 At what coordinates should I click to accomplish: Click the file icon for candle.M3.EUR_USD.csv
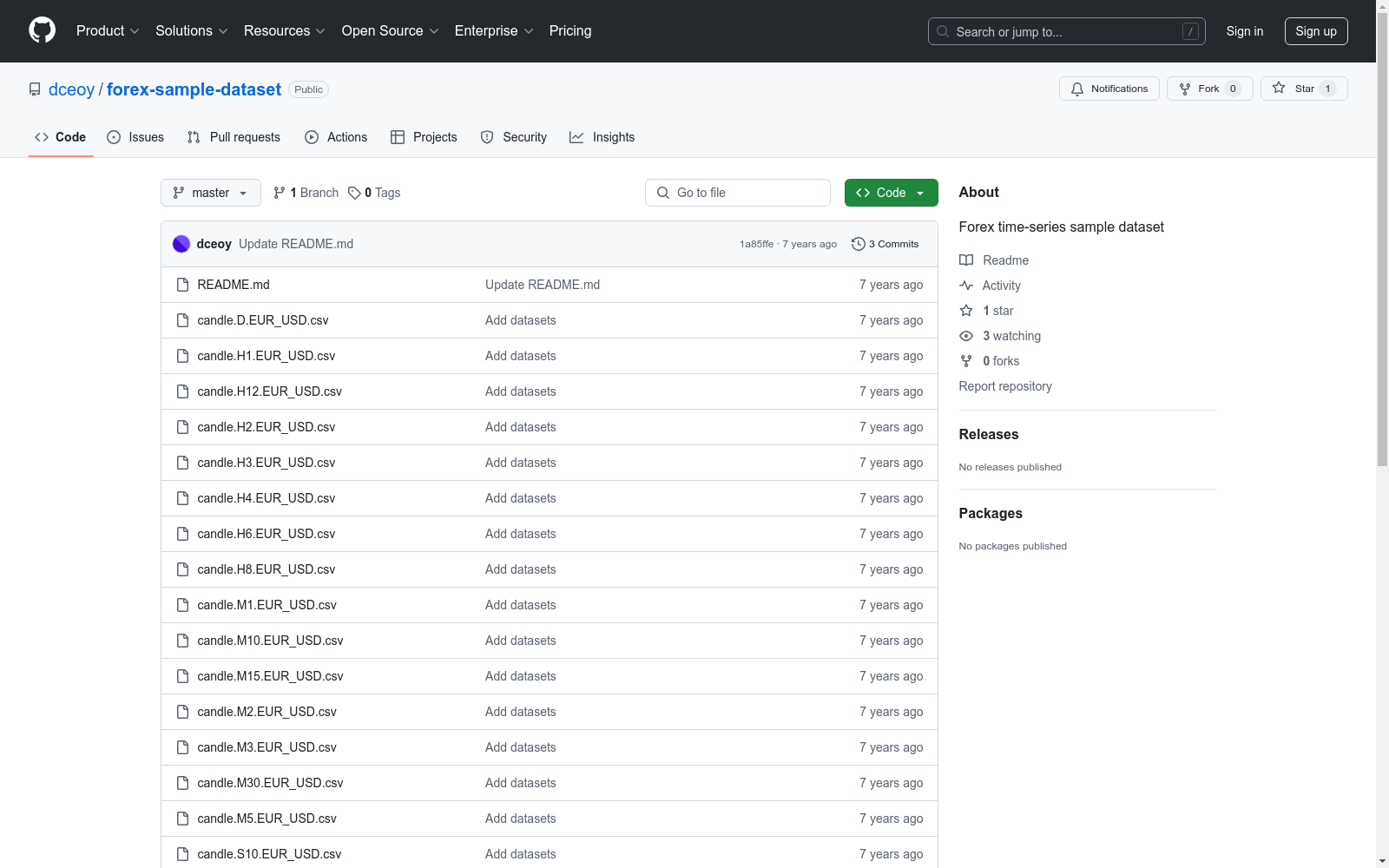point(182,747)
